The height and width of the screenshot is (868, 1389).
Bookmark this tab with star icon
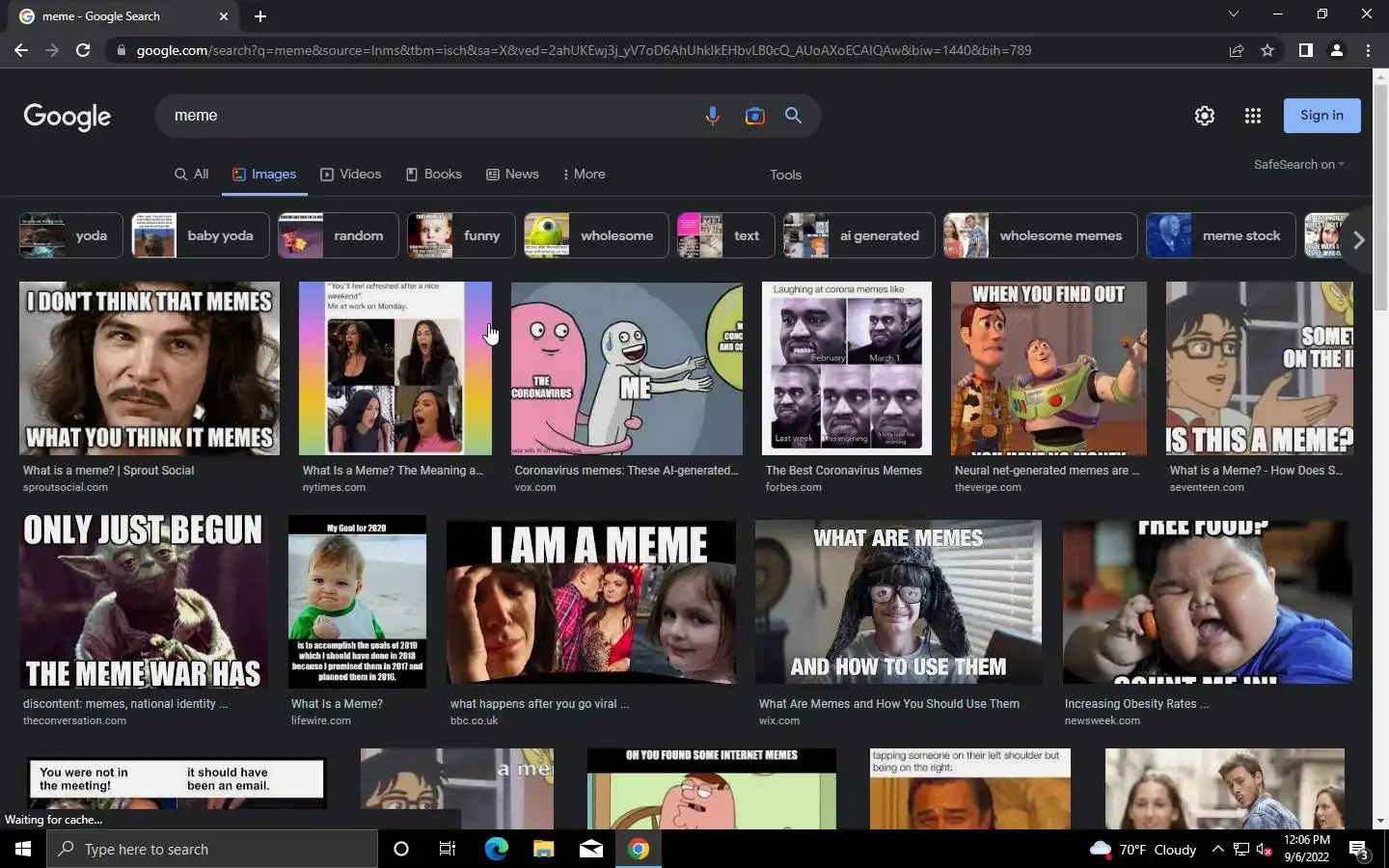[x=1267, y=50]
